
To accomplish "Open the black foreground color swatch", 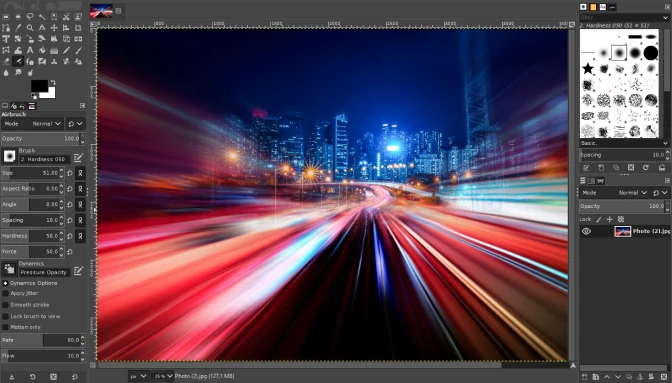I will (x=39, y=86).
